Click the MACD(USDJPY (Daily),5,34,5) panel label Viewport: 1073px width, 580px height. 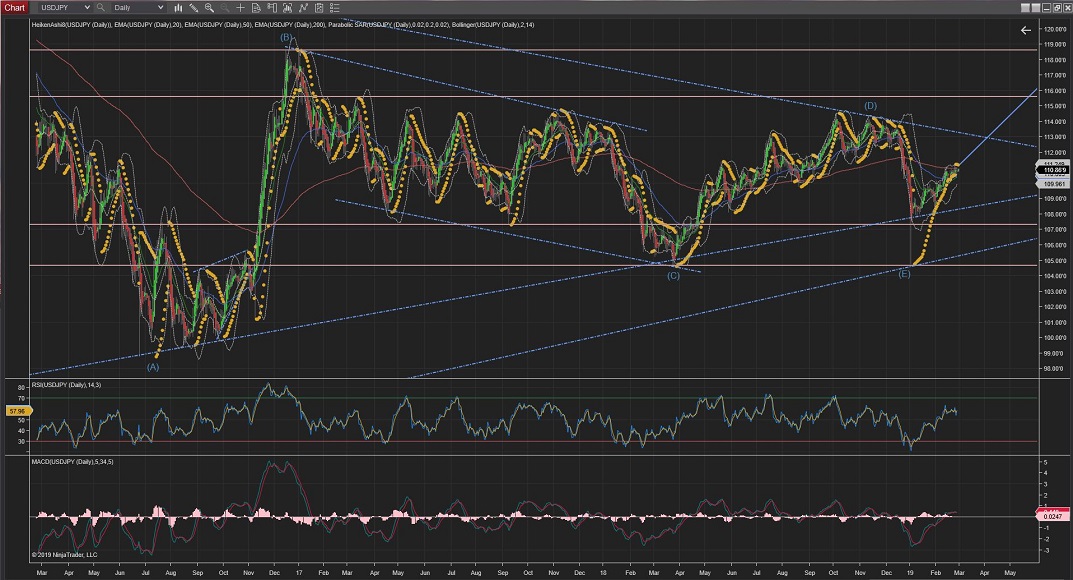click(x=72, y=462)
